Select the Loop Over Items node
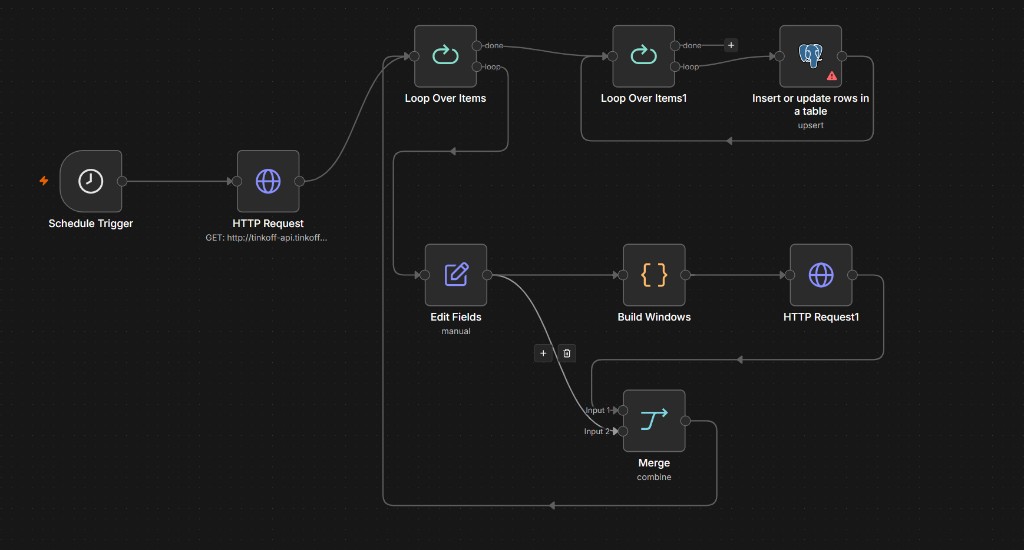The width and height of the screenshot is (1024, 550). [x=445, y=56]
